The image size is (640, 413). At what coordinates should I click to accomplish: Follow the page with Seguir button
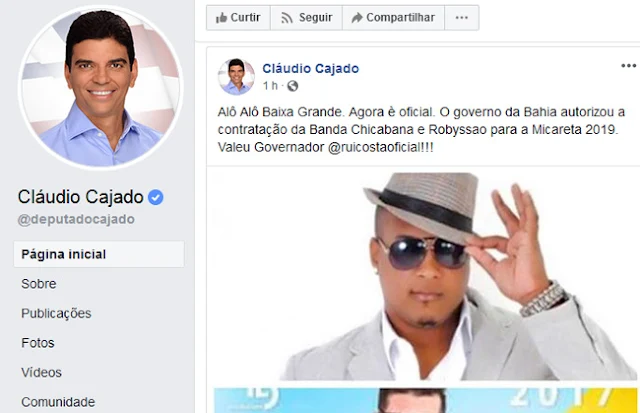click(306, 18)
